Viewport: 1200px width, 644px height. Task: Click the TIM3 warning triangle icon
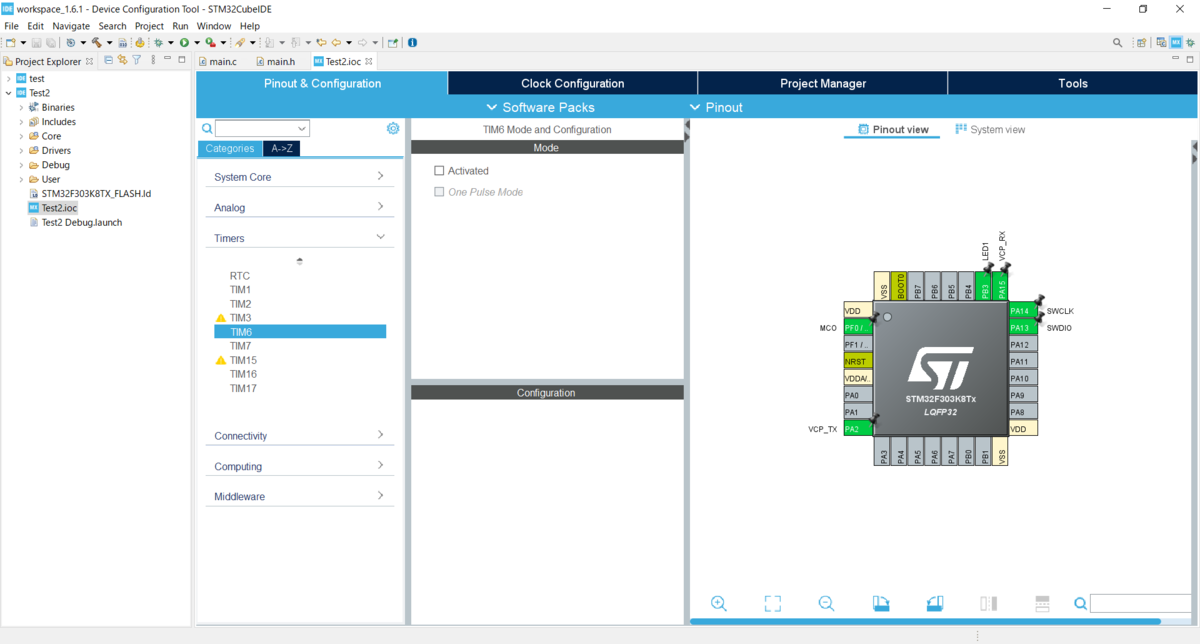221,318
